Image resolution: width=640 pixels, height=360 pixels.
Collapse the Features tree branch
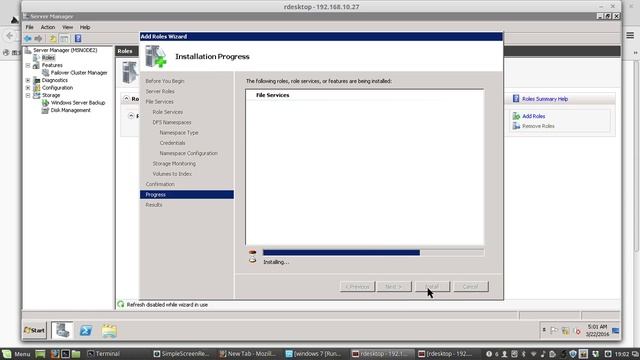click(28, 65)
